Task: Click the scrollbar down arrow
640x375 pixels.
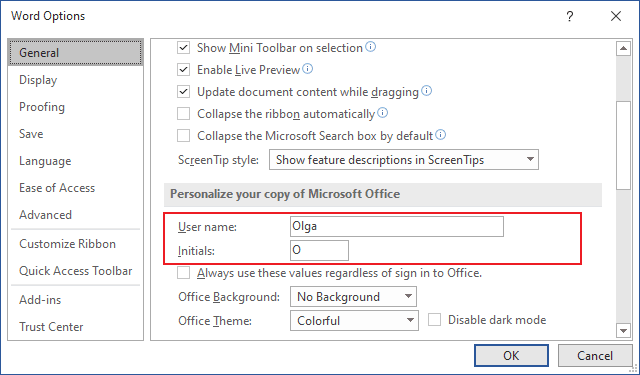Action: point(623,331)
